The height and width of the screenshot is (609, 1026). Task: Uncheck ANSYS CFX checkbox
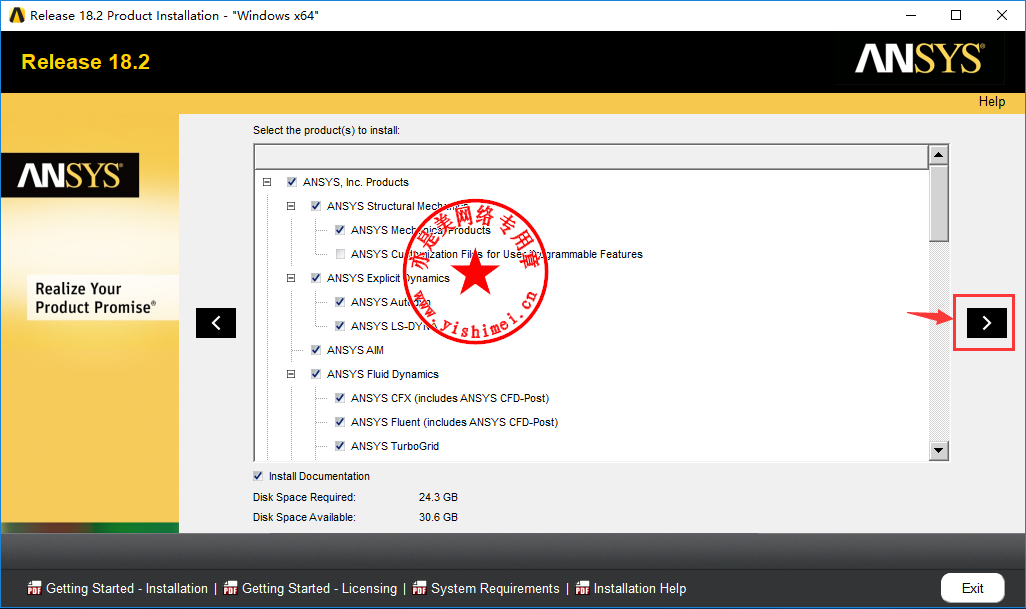tap(340, 398)
